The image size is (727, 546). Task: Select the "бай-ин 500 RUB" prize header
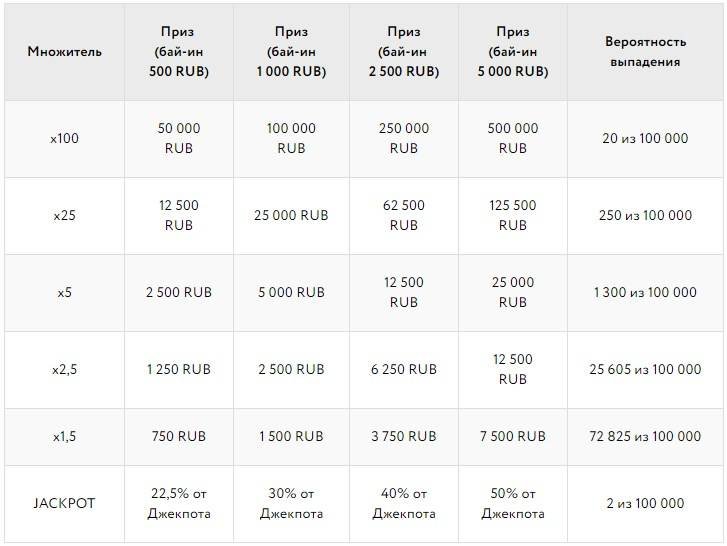click(x=178, y=51)
